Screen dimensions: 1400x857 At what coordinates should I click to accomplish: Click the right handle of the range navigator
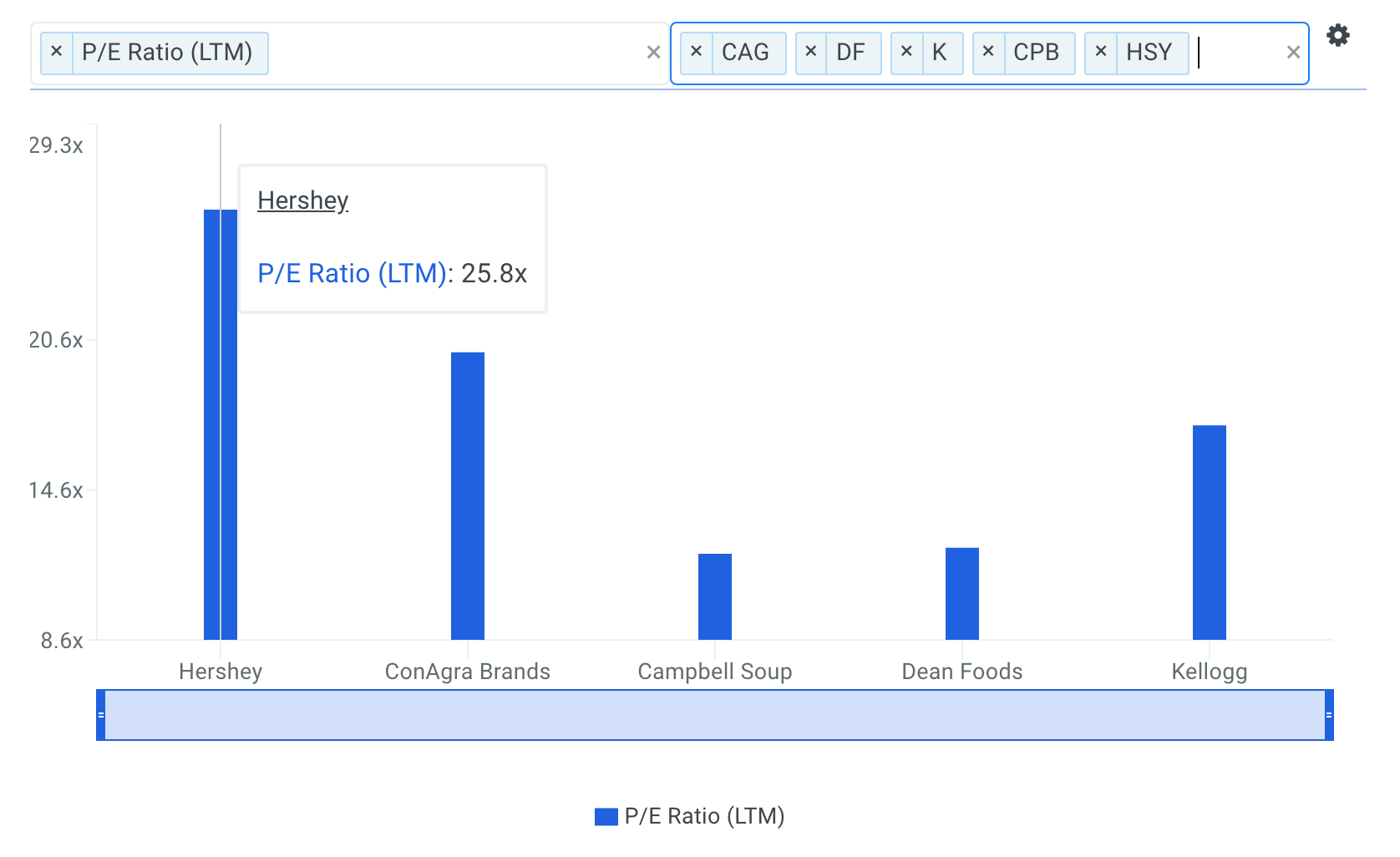pos(1329,715)
